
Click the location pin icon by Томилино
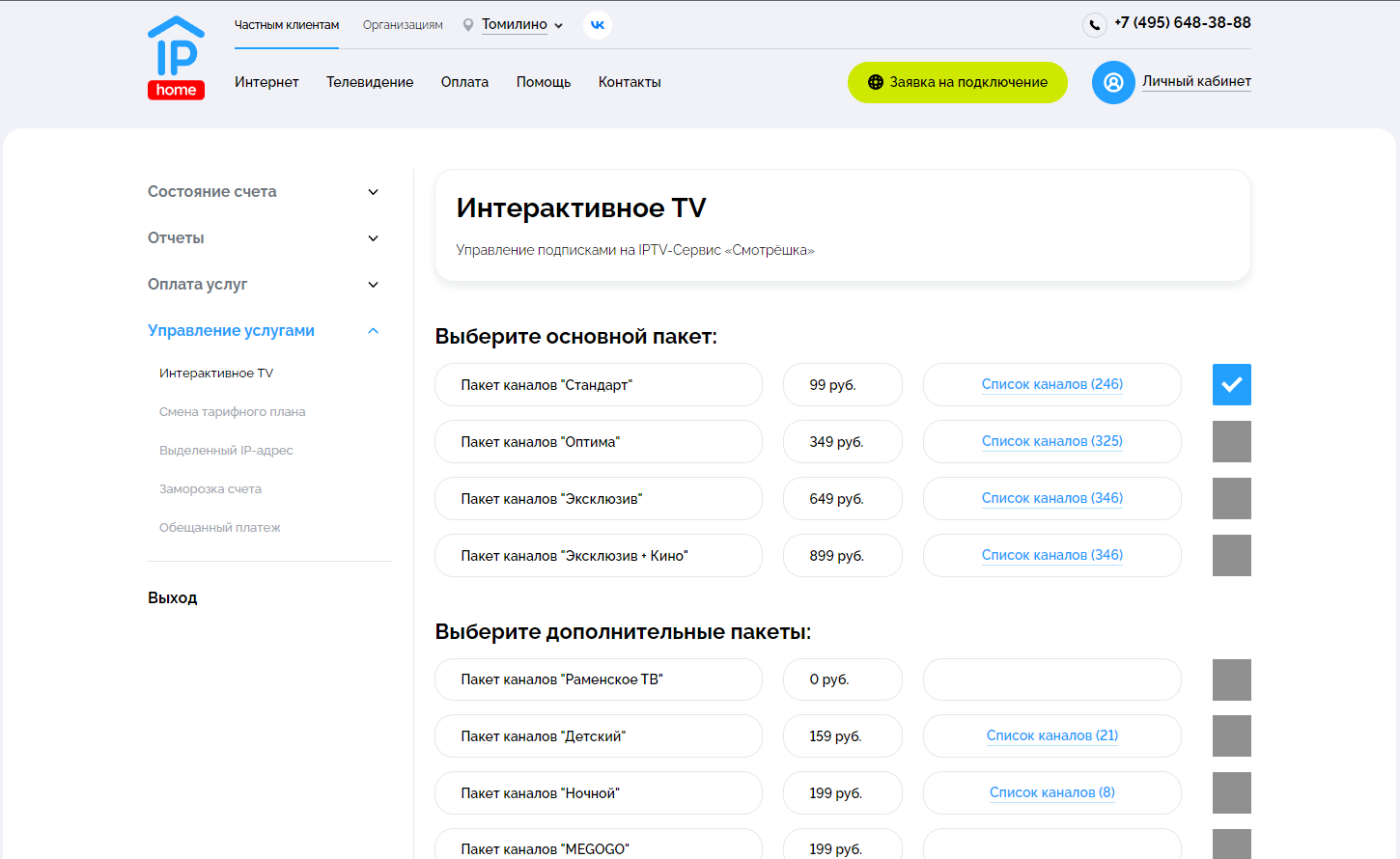pyautogui.click(x=468, y=25)
